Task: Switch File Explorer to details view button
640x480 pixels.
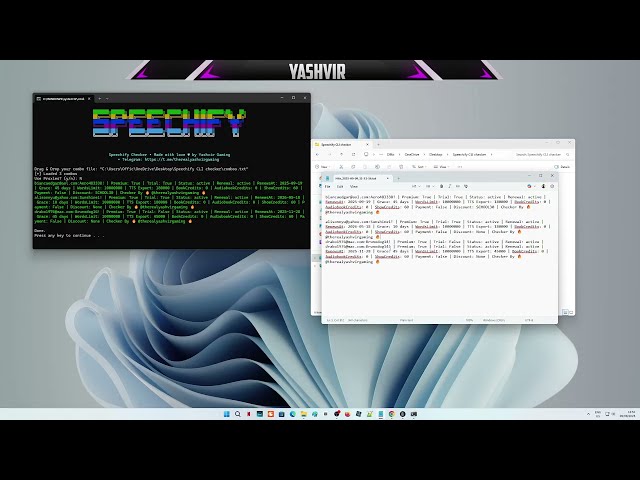Action: tap(565, 312)
